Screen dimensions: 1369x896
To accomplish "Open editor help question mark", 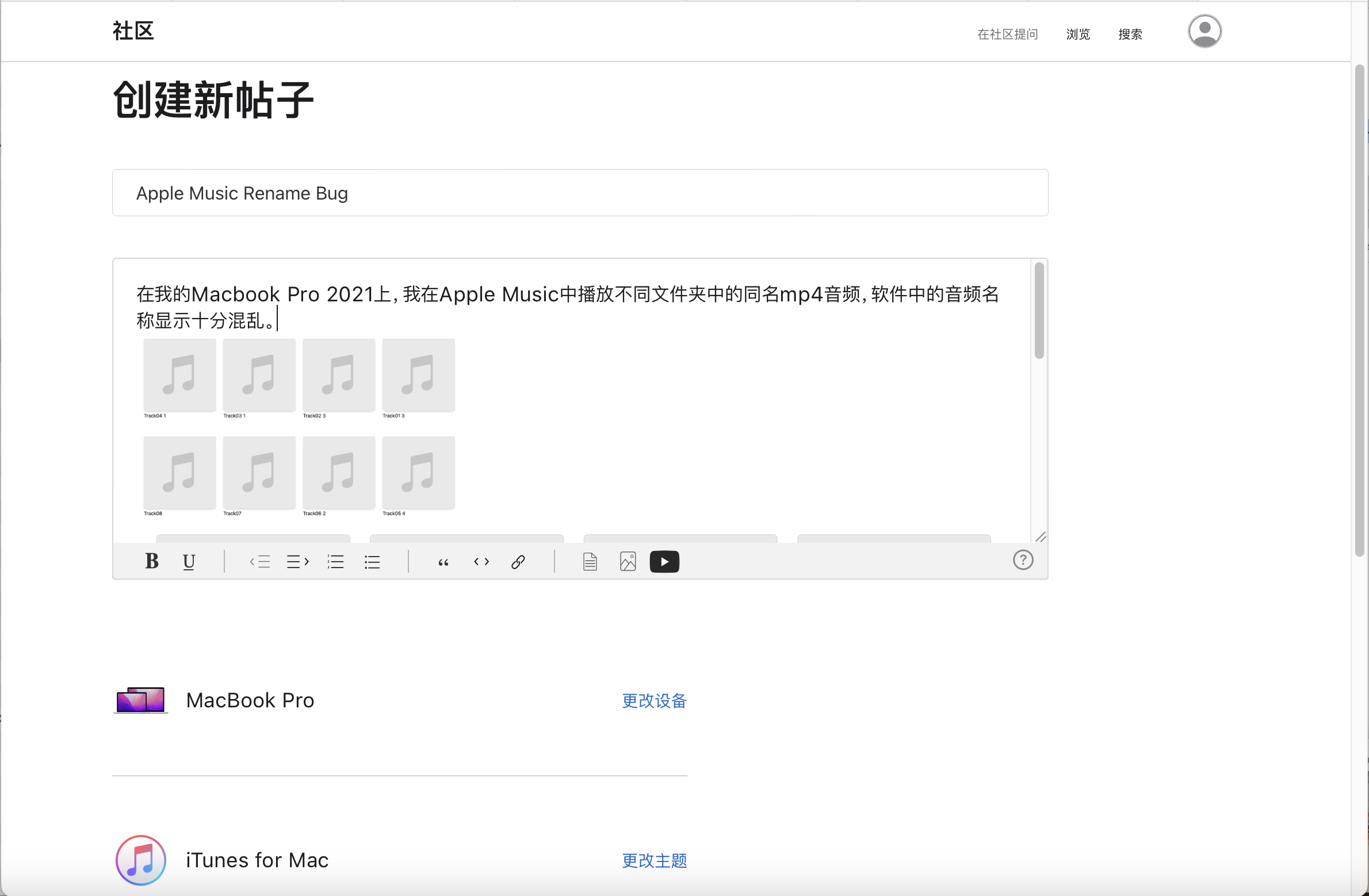I will click(x=1023, y=560).
